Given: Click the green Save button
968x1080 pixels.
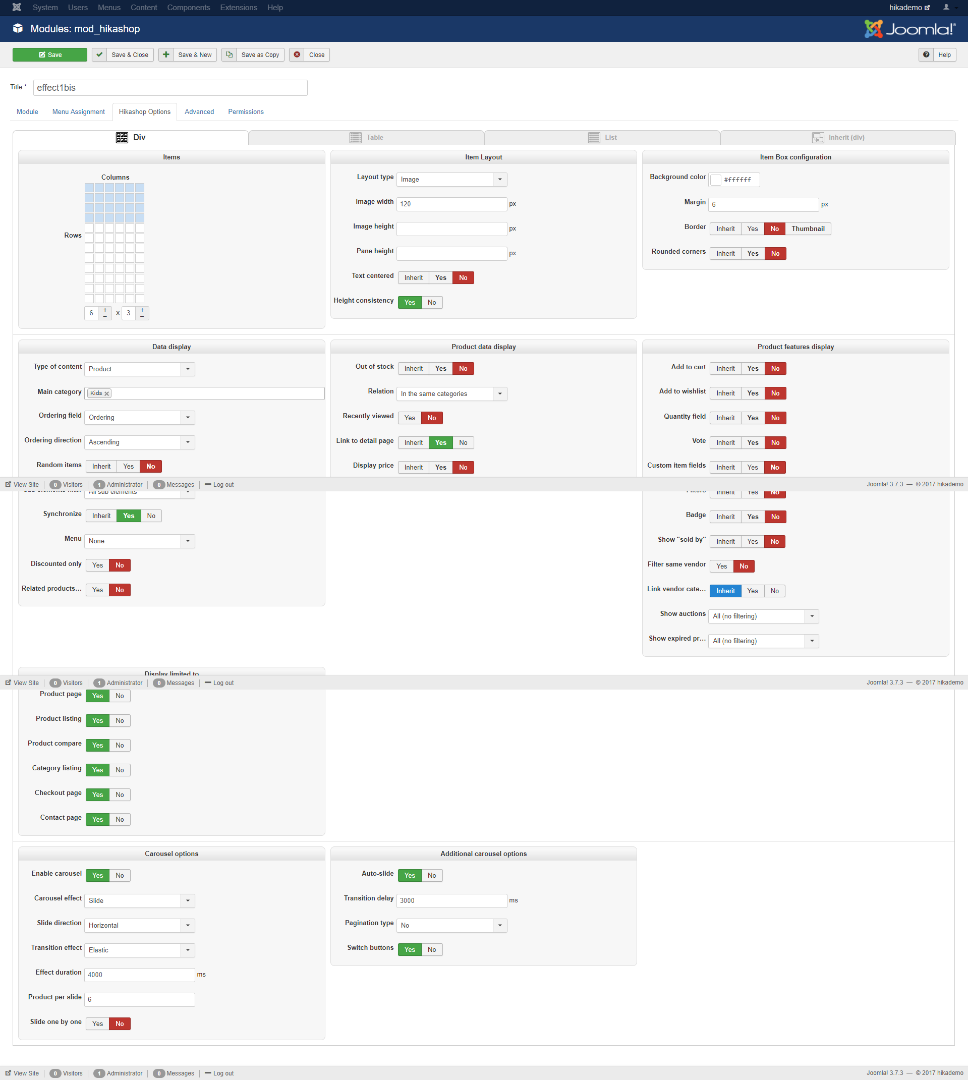Looking at the screenshot, I should click(x=50, y=54).
